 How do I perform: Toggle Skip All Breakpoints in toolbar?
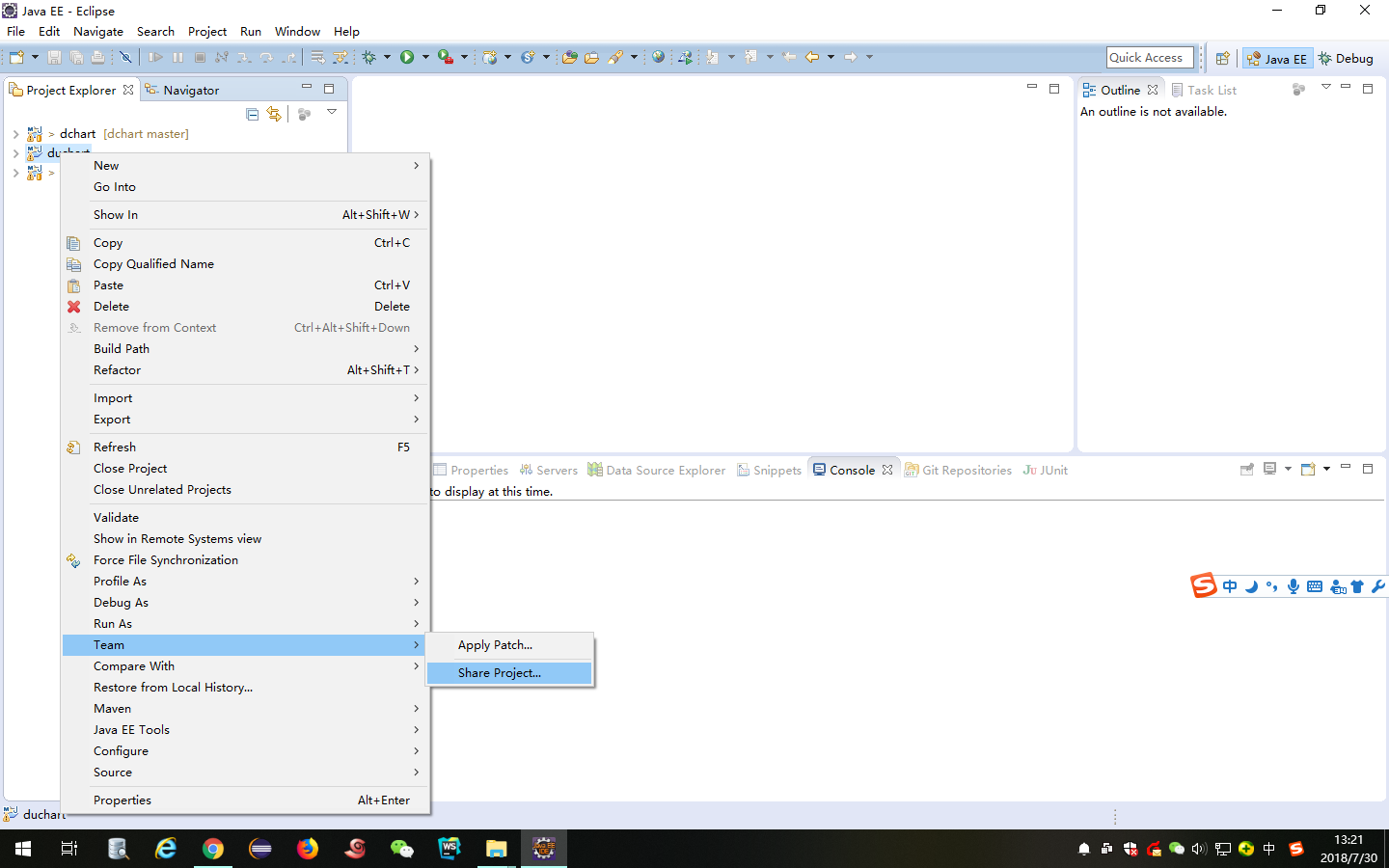click(125, 57)
